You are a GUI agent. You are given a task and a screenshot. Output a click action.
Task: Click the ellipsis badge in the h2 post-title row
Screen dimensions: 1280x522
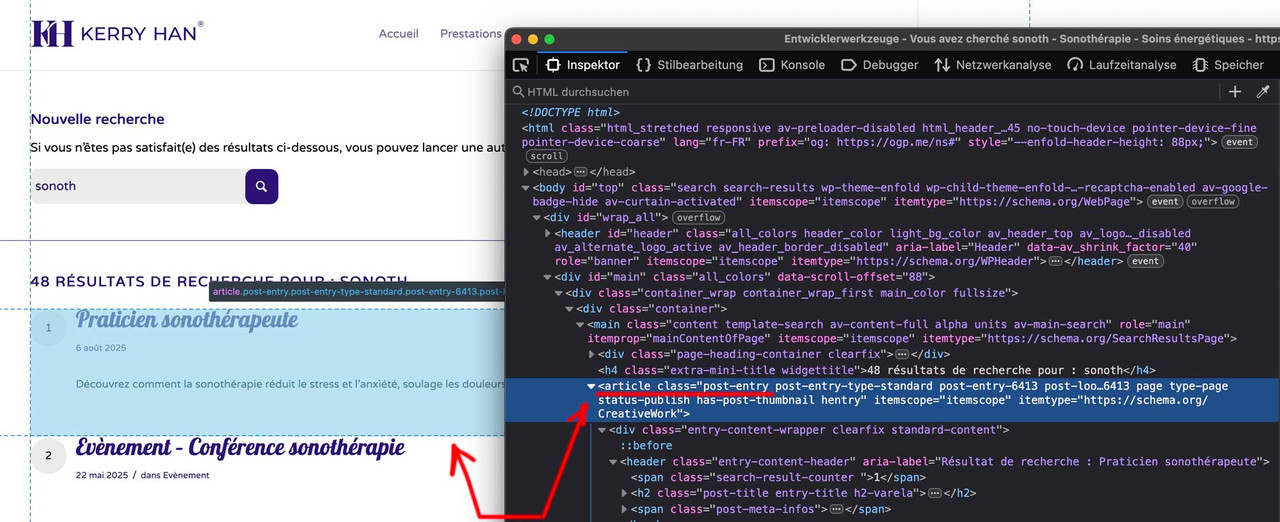933,493
